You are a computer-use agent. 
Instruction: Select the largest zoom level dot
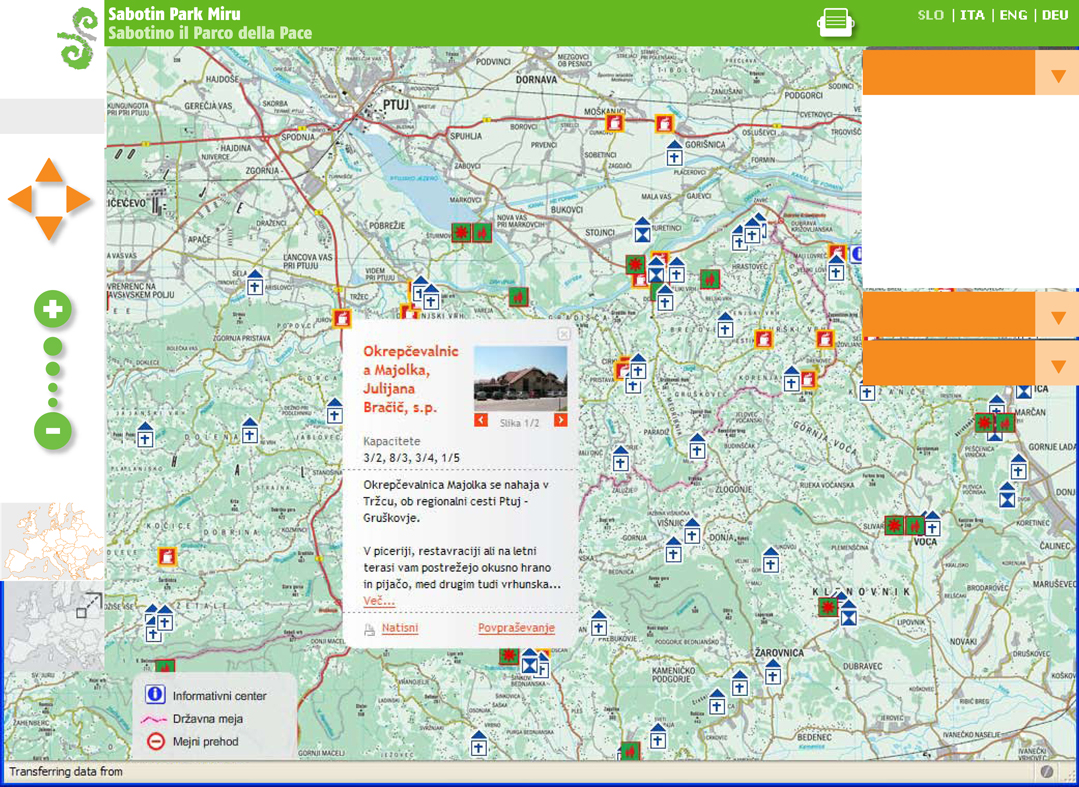(x=53, y=347)
